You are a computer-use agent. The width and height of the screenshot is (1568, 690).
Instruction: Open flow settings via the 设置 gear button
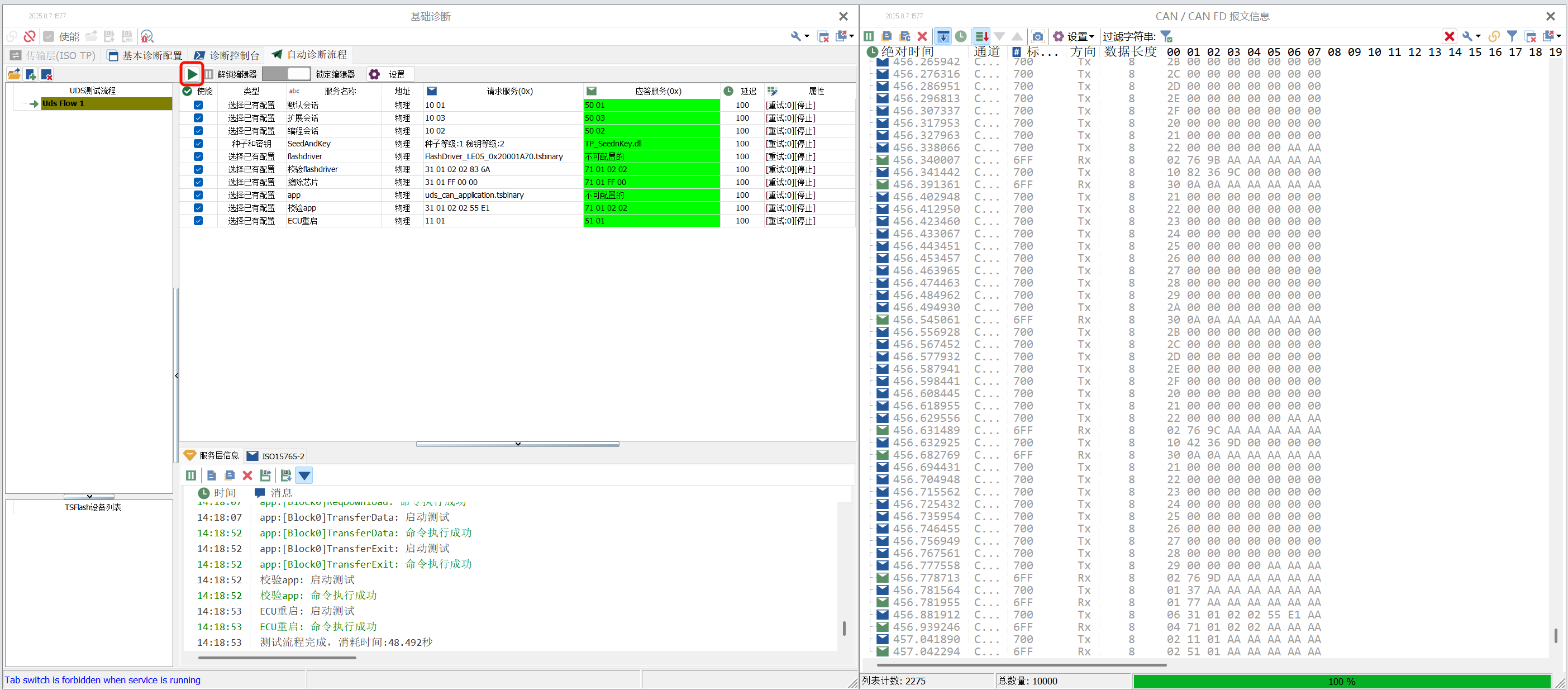click(x=389, y=74)
